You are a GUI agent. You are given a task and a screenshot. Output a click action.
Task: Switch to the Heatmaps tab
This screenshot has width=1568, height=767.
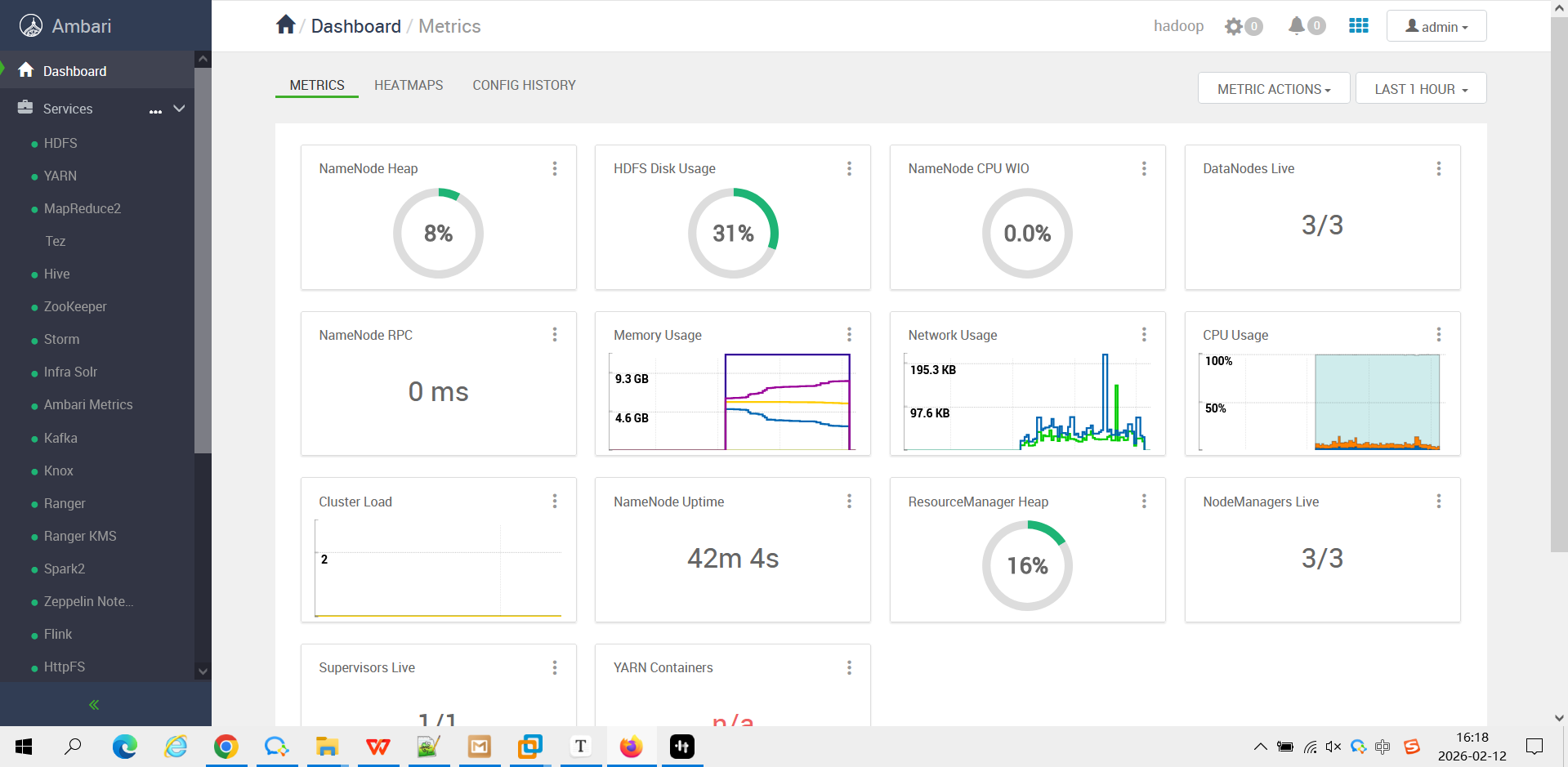[409, 85]
